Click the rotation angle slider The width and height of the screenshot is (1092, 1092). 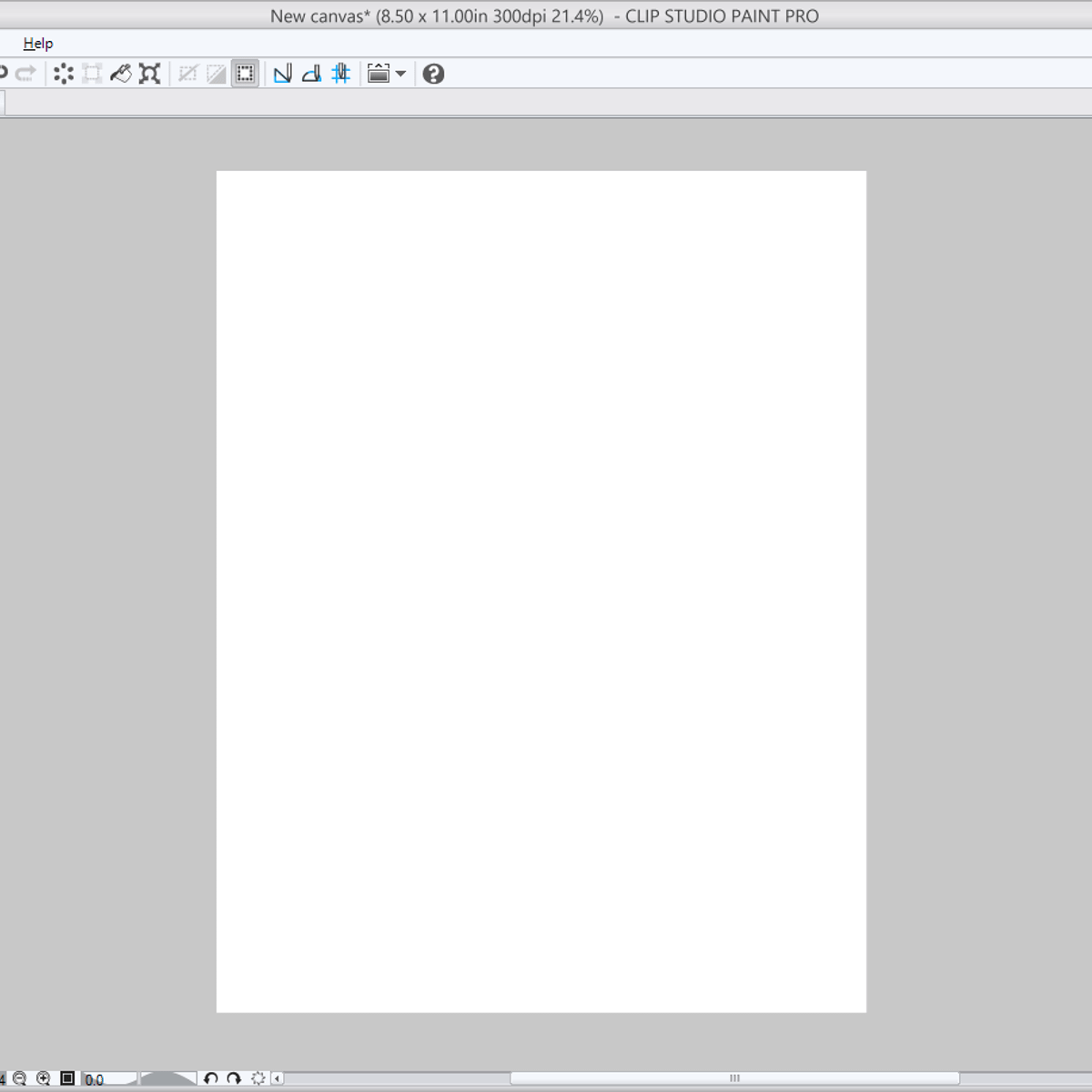coord(168,1078)
